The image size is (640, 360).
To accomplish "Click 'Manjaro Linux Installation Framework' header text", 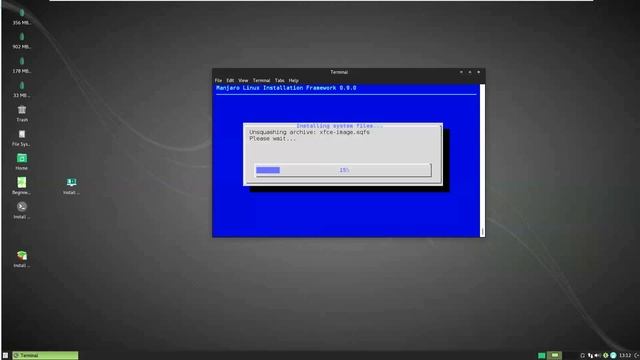I will click(286, 88).
